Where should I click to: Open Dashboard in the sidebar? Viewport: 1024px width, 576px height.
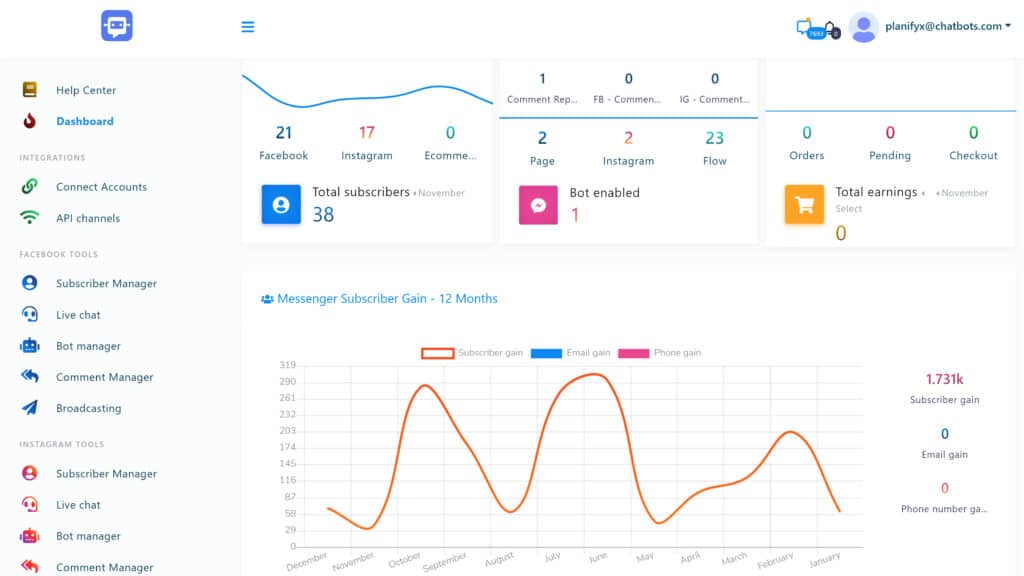[84, 121]
